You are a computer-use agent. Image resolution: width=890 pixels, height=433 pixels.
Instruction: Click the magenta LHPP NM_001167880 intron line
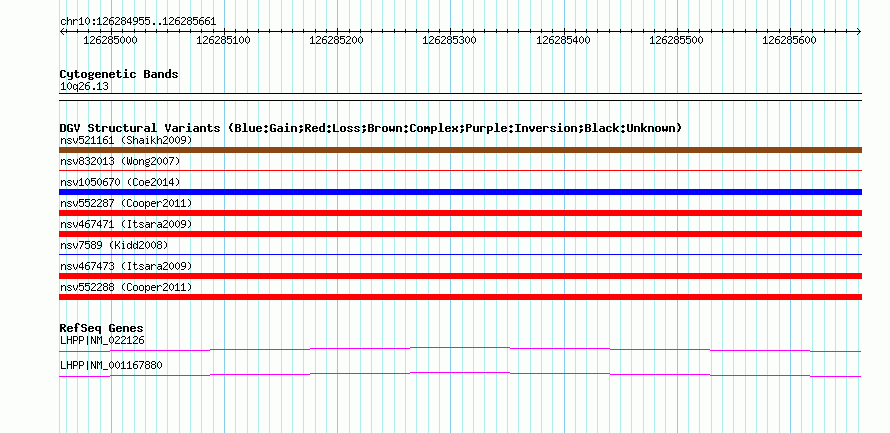coord(460,374)
